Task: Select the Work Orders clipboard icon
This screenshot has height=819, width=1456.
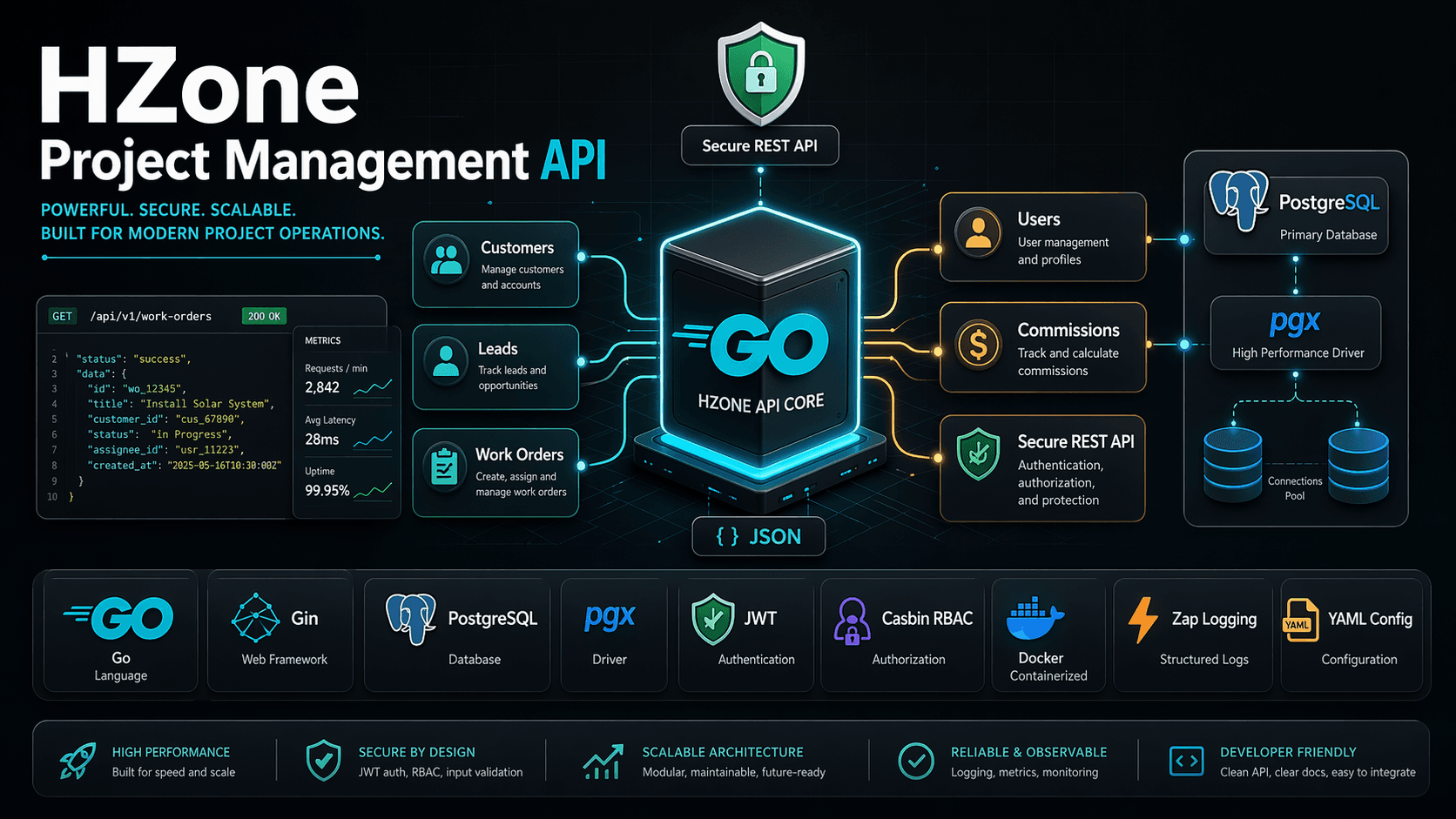Action: point(446,467)
